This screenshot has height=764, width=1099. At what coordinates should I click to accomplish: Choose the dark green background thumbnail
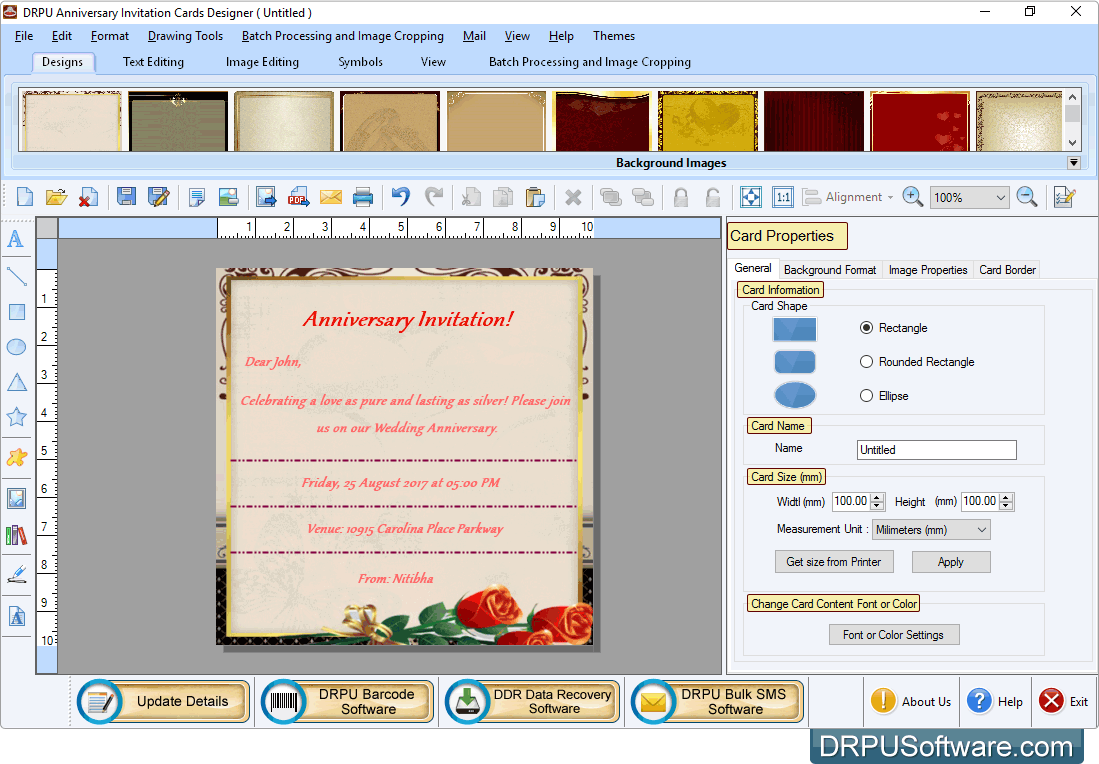click(x=178, y=121)
